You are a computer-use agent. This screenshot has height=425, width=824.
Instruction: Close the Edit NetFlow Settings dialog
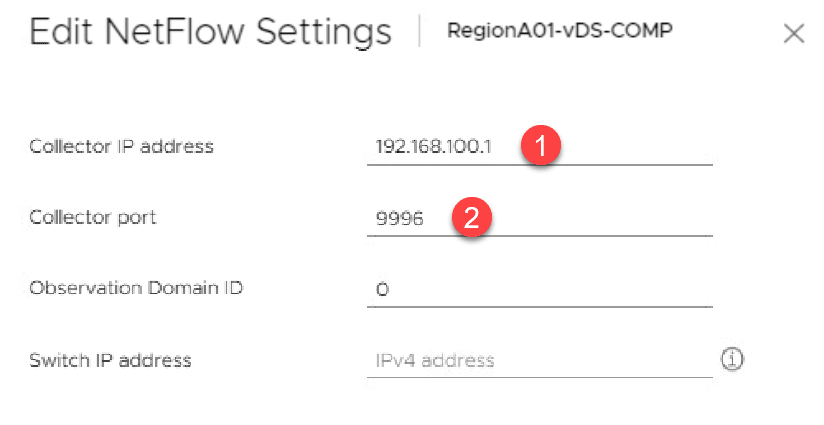[x=794, y=34]
